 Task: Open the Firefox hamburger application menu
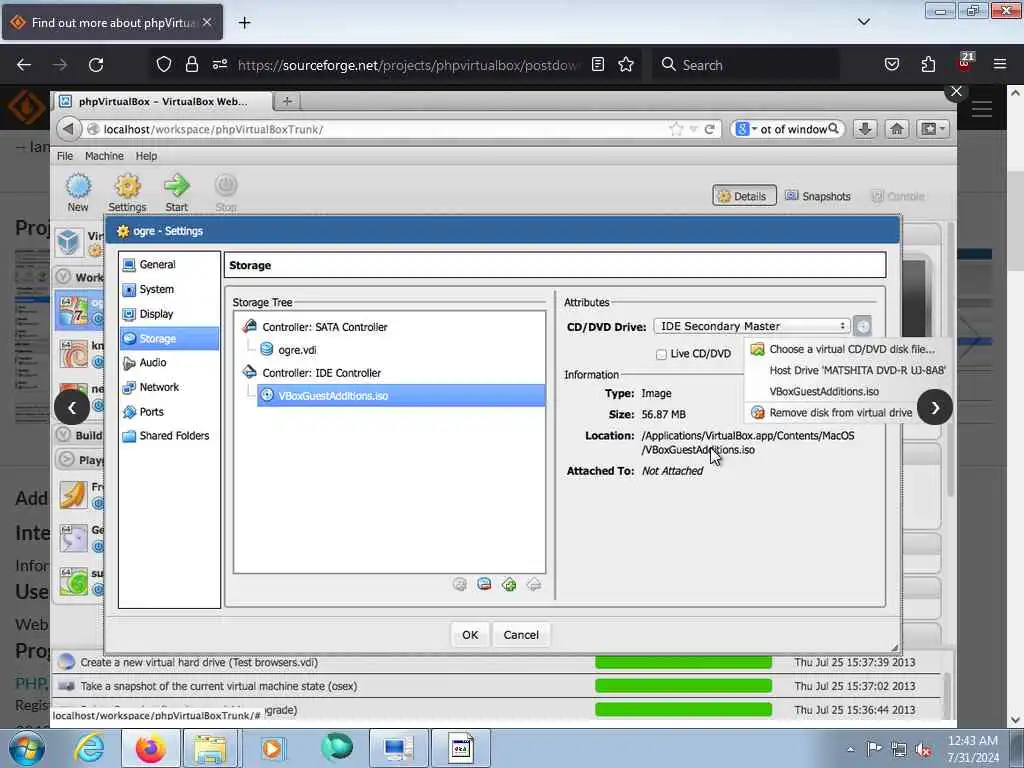click(x=1000, y=65)
